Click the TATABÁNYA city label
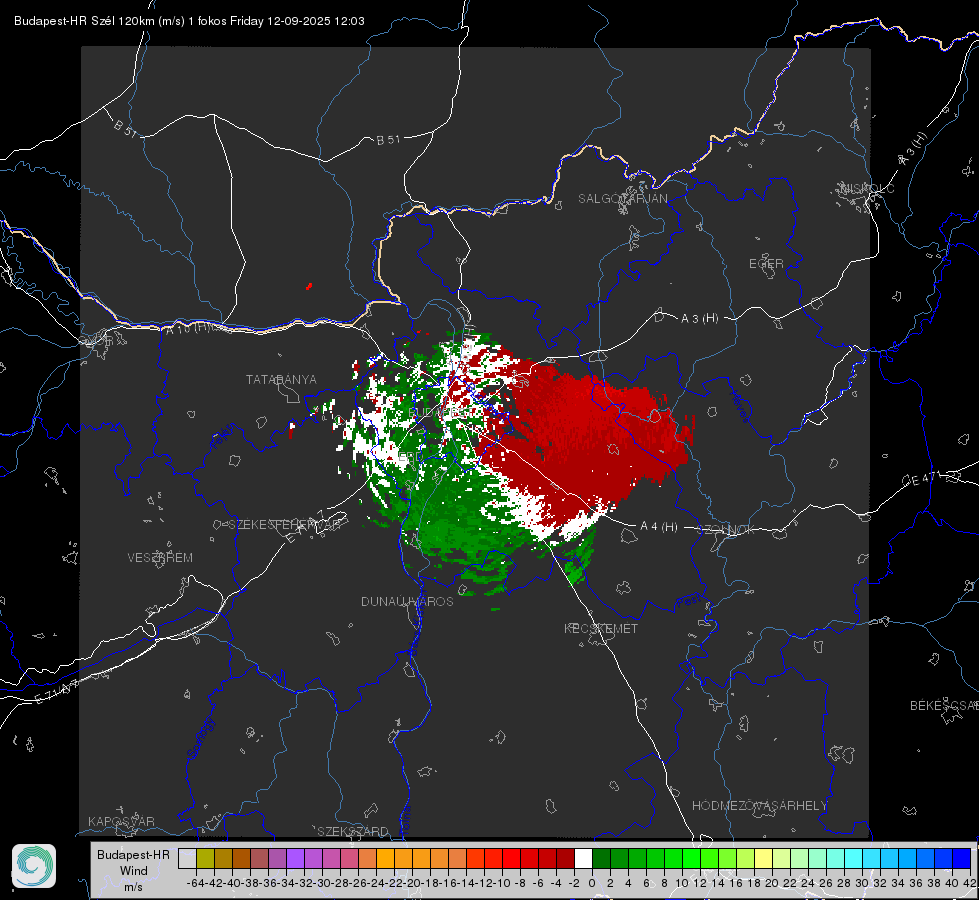The image size is (979, 900). click(x=281, y=379)
